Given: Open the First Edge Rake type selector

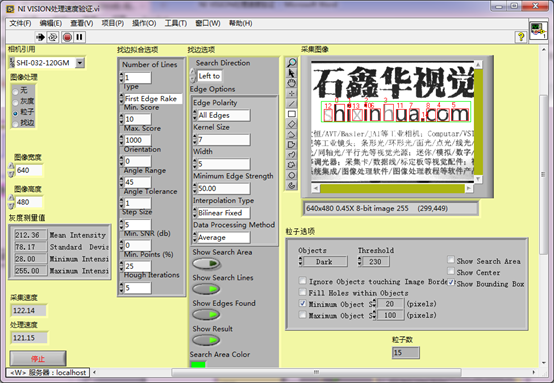Looking at the screenshot, I should [153, 99].
